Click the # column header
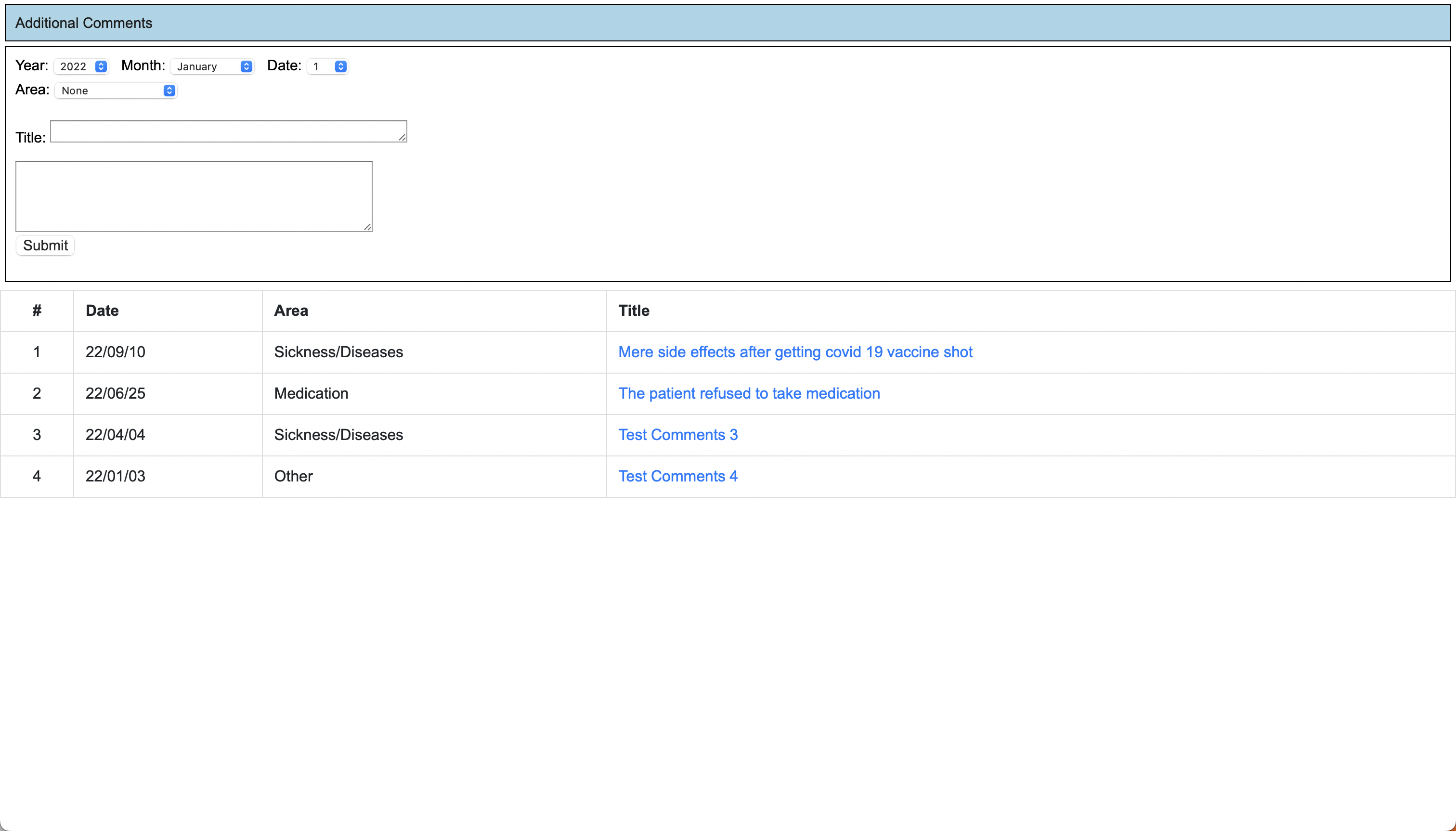This screenshot has height=831, width=1456. click(37, 311)
